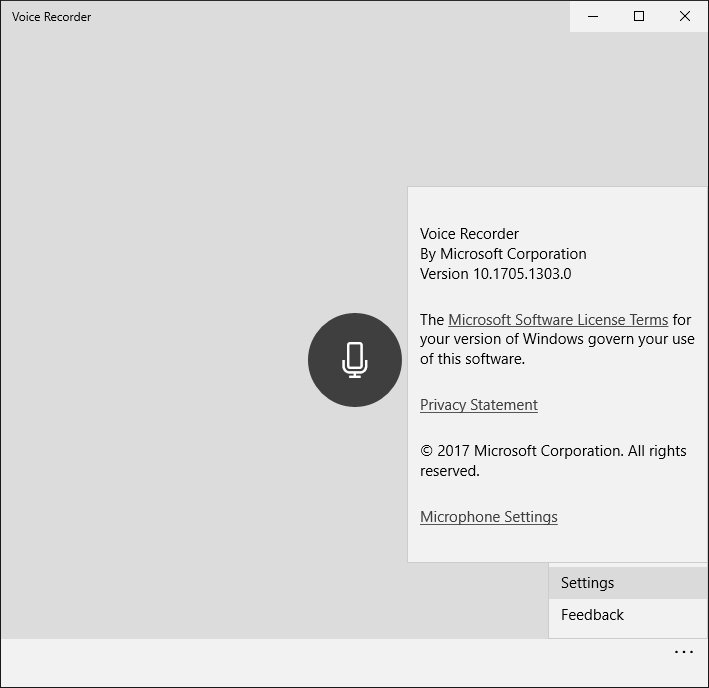The image size is (709, 688).
Task: Minimize the Voice Recorder window
Action: pos(593,16)
